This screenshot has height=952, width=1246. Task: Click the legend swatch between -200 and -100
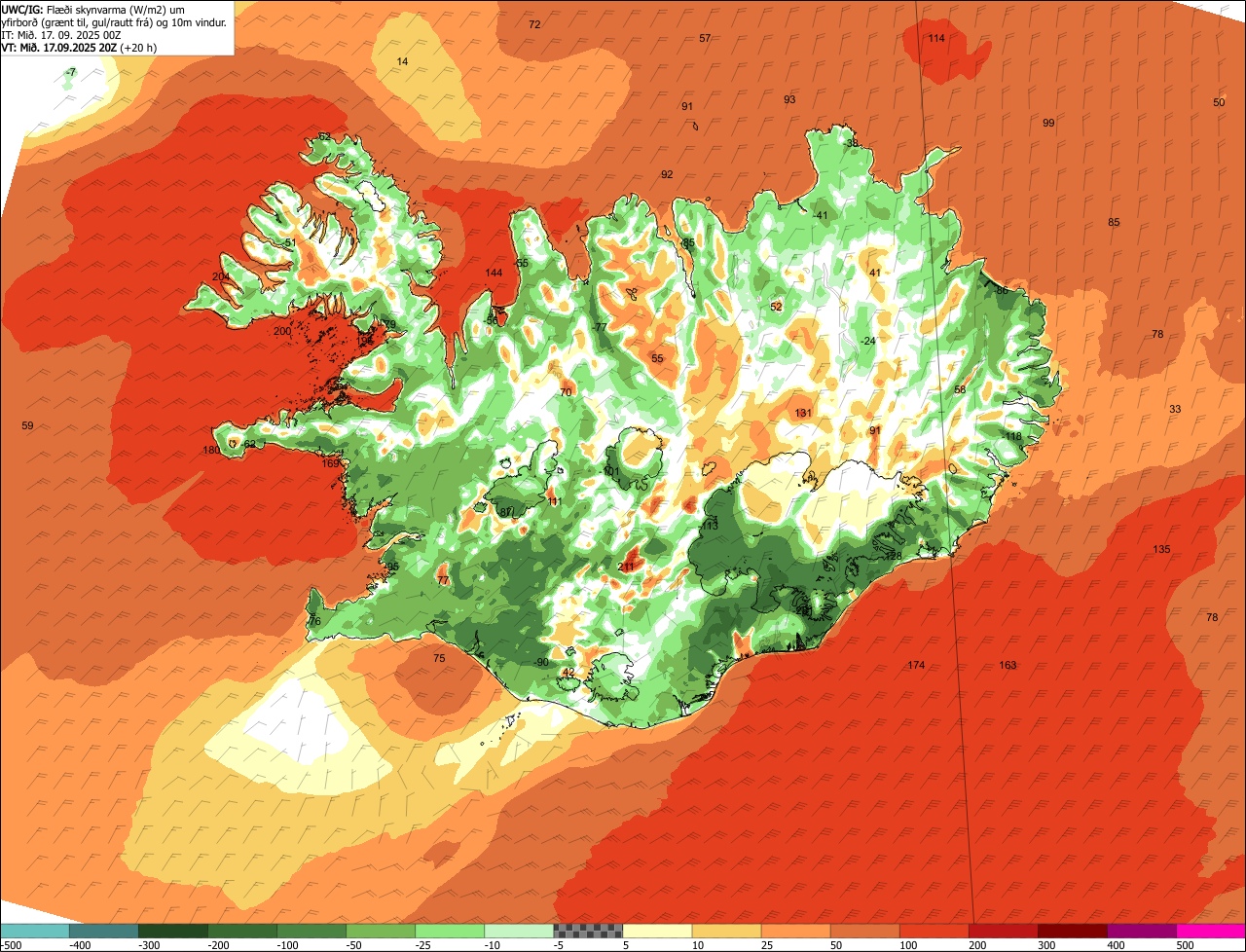242,931
